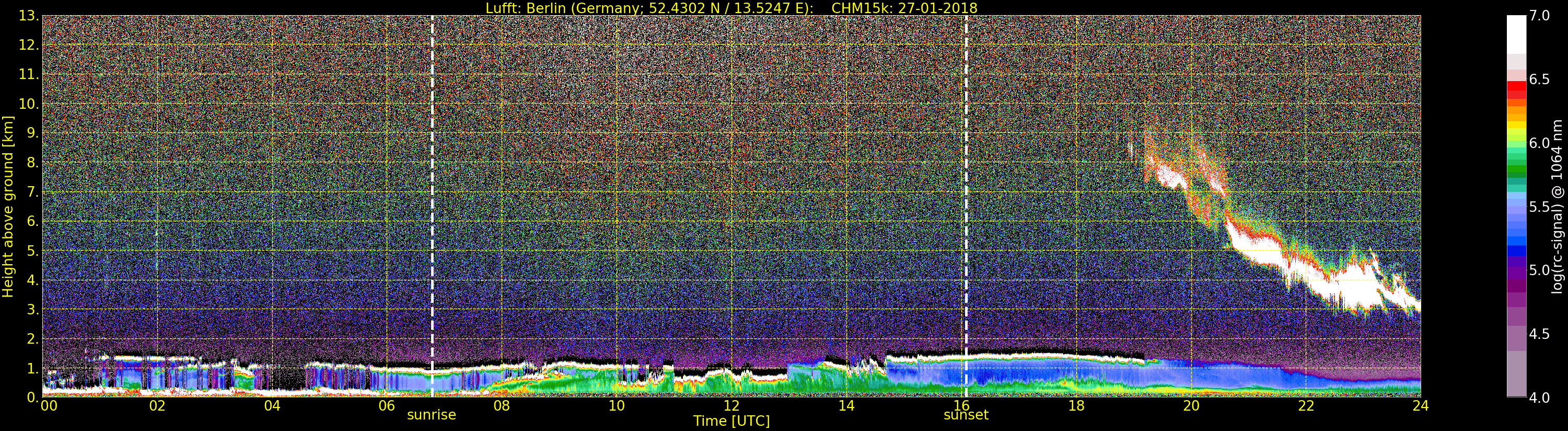Click the height axis tick label '2.'
Image resolution: width=1568 pixels, height=431 pixels.
(33, 338)
